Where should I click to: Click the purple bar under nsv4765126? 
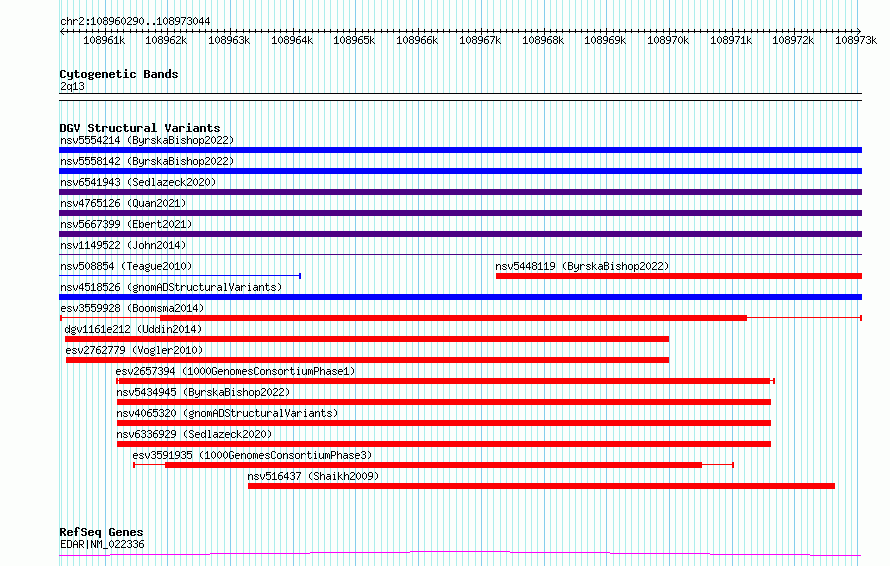tap(460, 213)
